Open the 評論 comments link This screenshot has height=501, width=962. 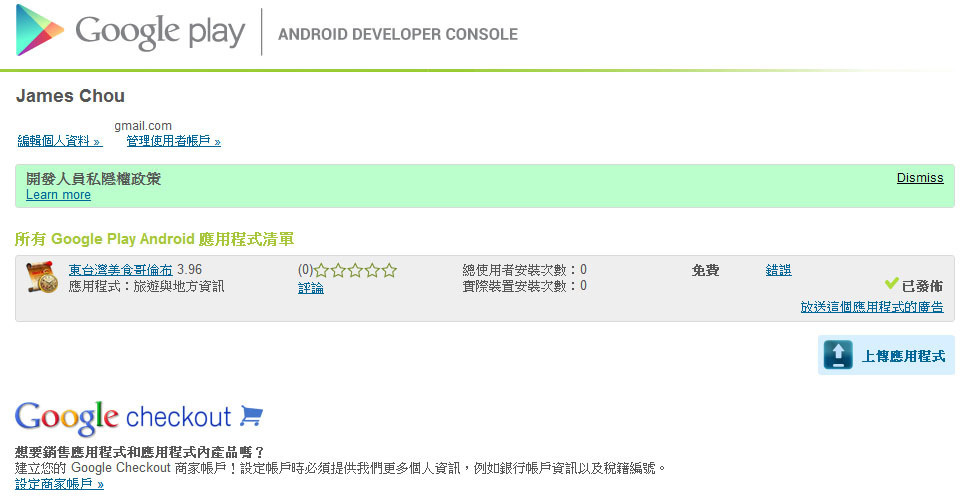click(310, 288)
